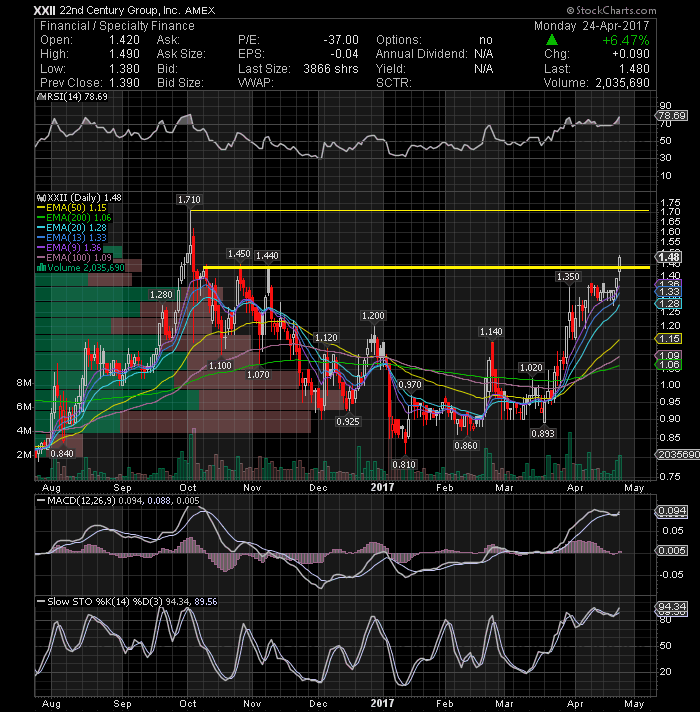The height and width of the screenshot is (712, 700).
Task: Click the 1.48 last-price tag on price axis
Action: pos(669,257)
